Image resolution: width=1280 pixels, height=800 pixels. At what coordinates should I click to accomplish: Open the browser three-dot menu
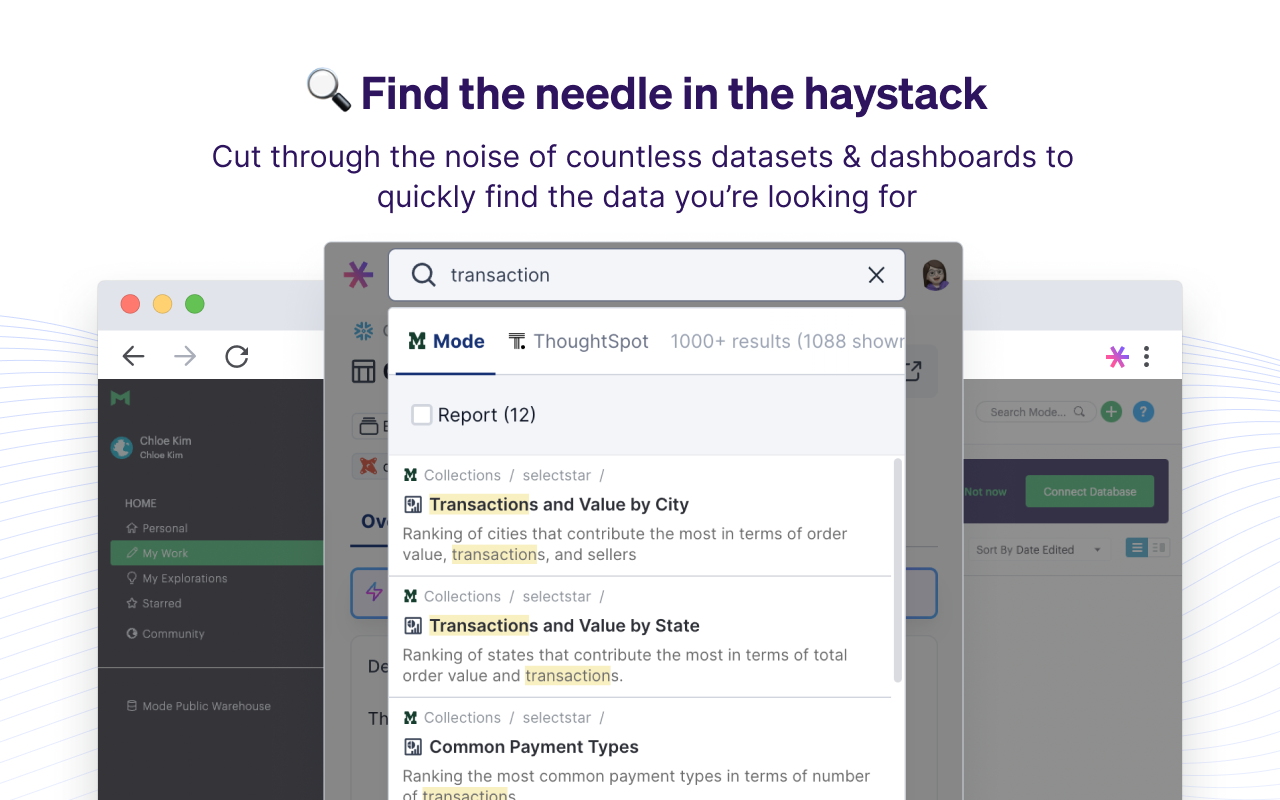[1146, 356]
